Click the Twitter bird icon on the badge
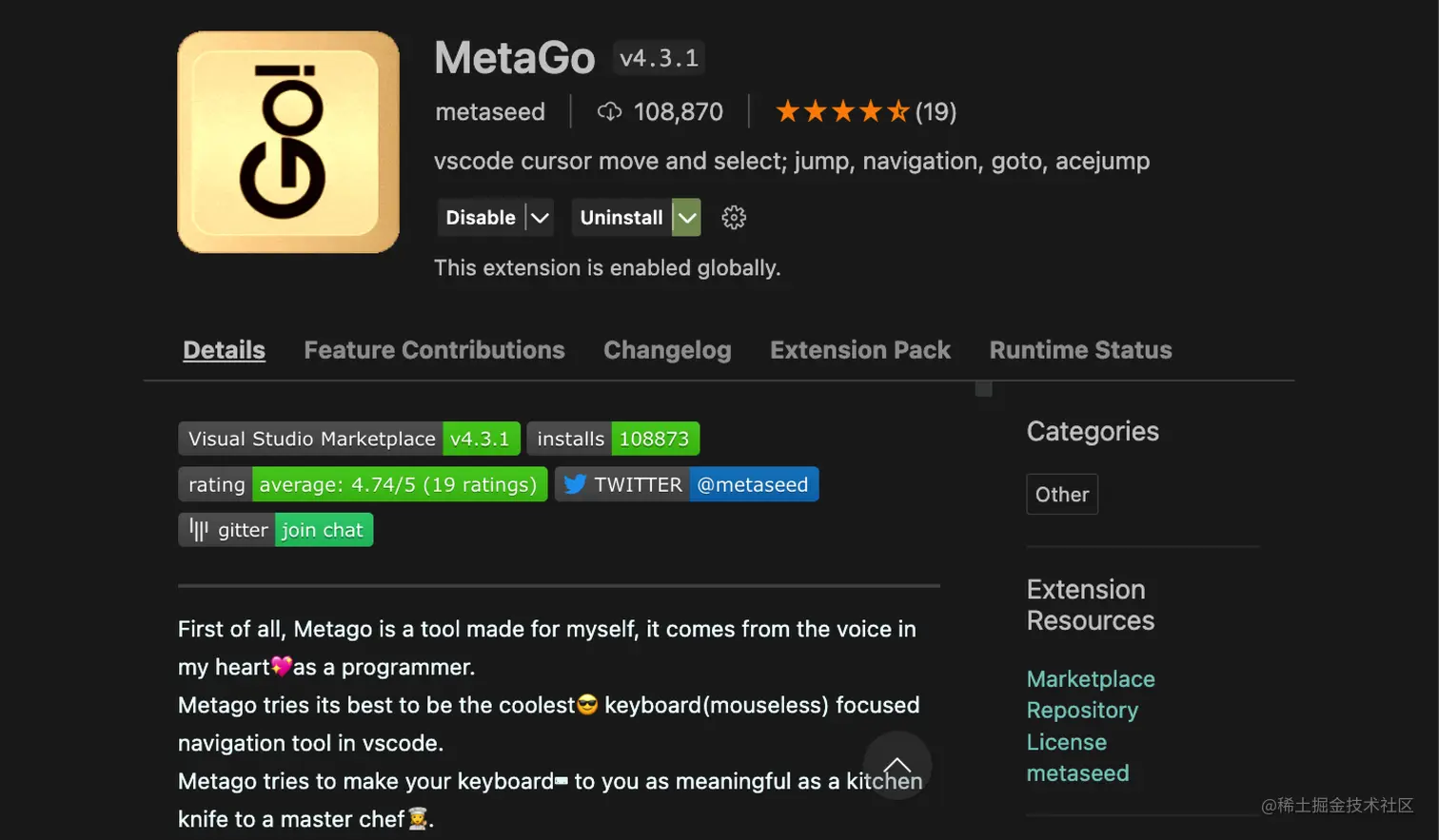The width and height of the screenshot is (1439, 840). tap(575, 484)
